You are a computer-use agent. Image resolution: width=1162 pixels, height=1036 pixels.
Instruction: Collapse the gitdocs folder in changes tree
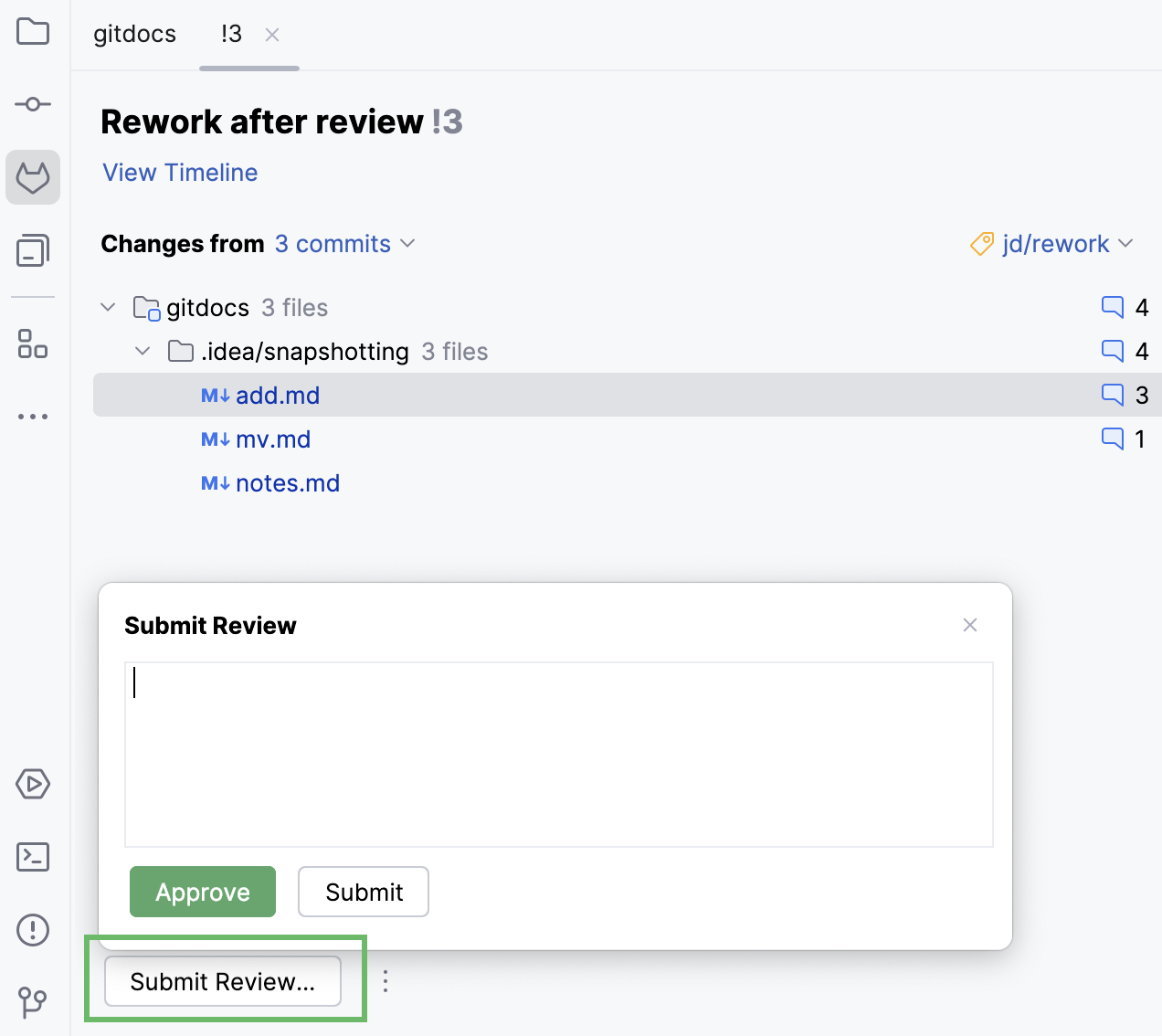click(x=108, y=307)
